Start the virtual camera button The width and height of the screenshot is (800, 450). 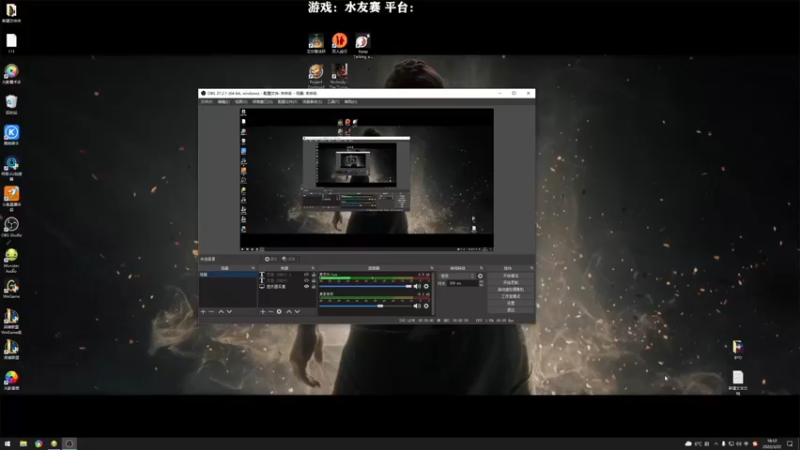click(511, 289)
